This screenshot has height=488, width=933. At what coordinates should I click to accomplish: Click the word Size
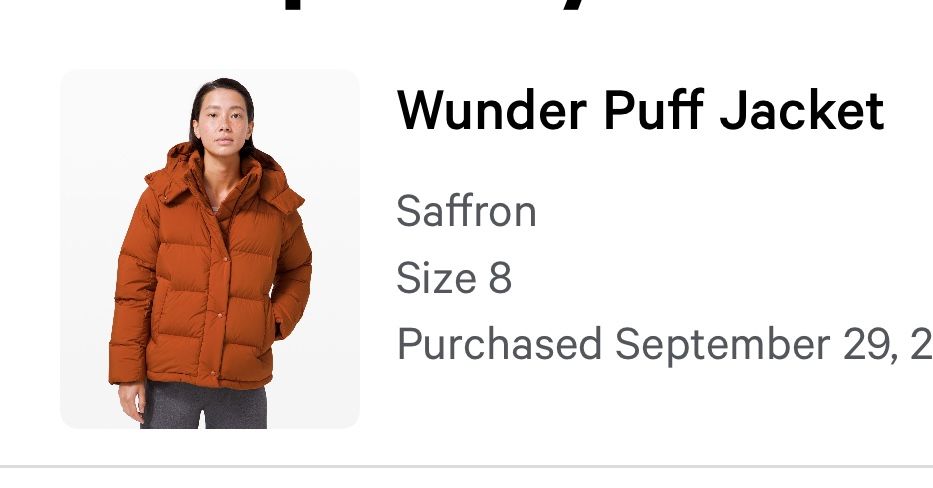[x=436, y=277]
